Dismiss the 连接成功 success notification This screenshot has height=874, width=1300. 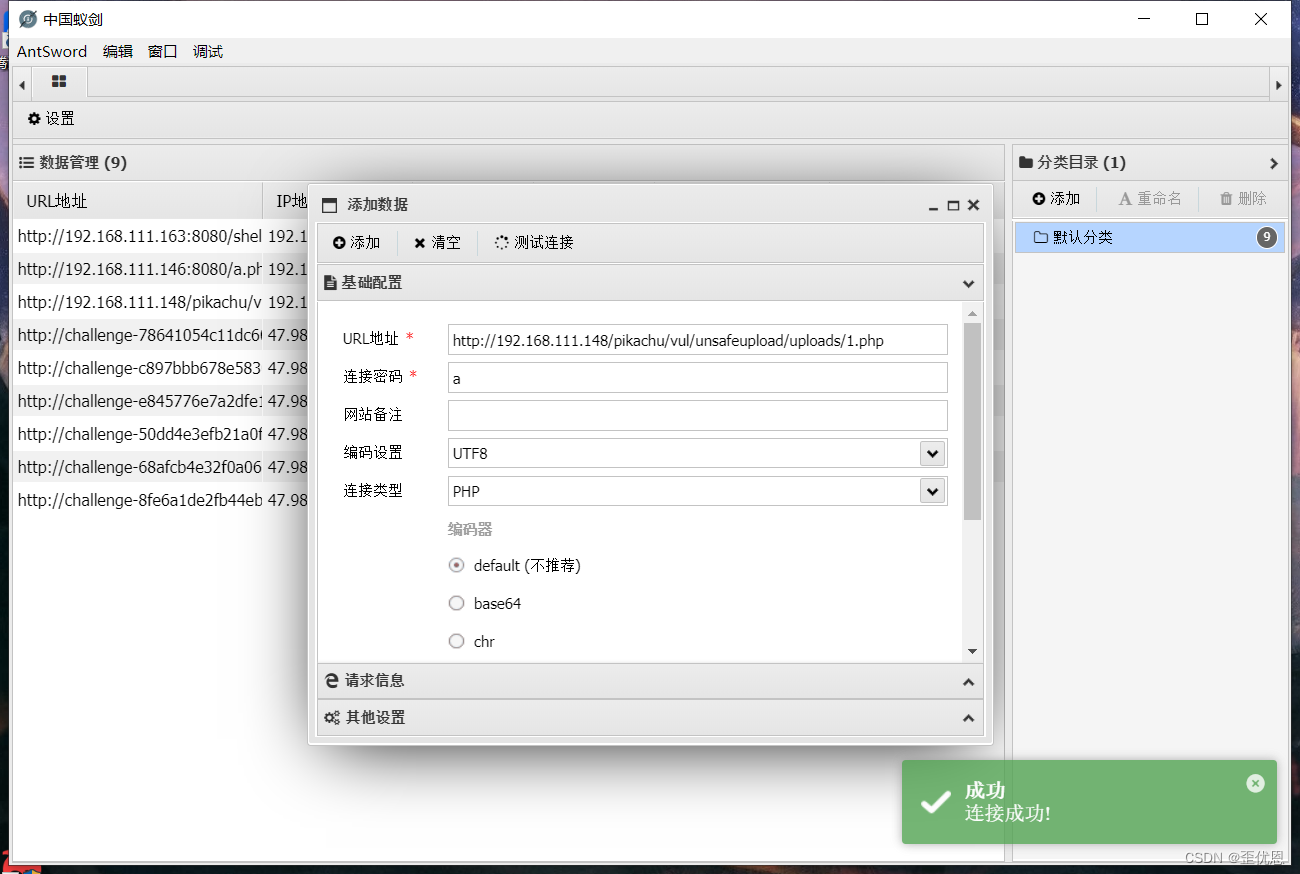tap(1255, 783)
